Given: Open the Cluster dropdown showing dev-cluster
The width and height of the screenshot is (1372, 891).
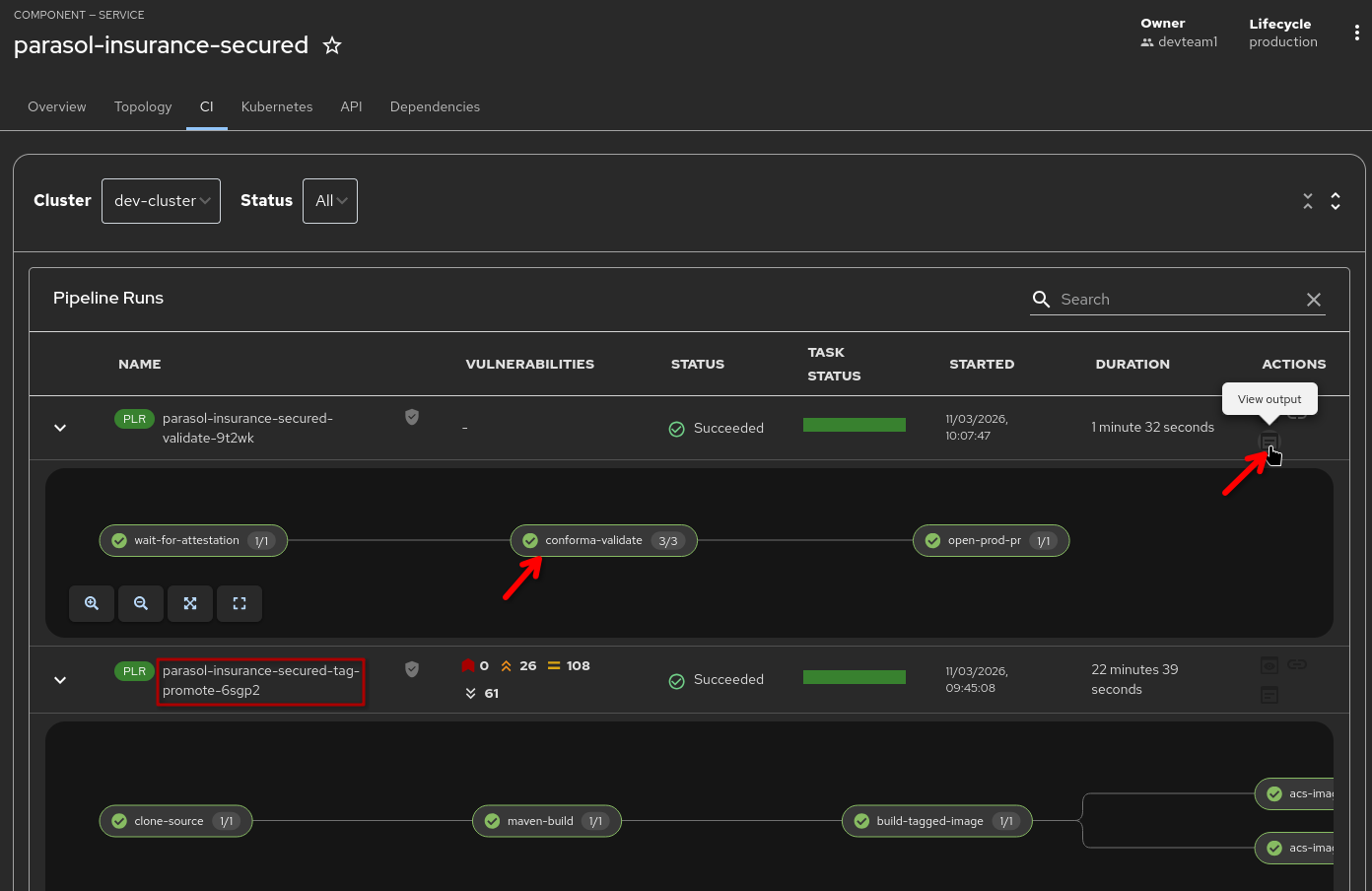Looking at the screenshot, I should coord(161,200).
